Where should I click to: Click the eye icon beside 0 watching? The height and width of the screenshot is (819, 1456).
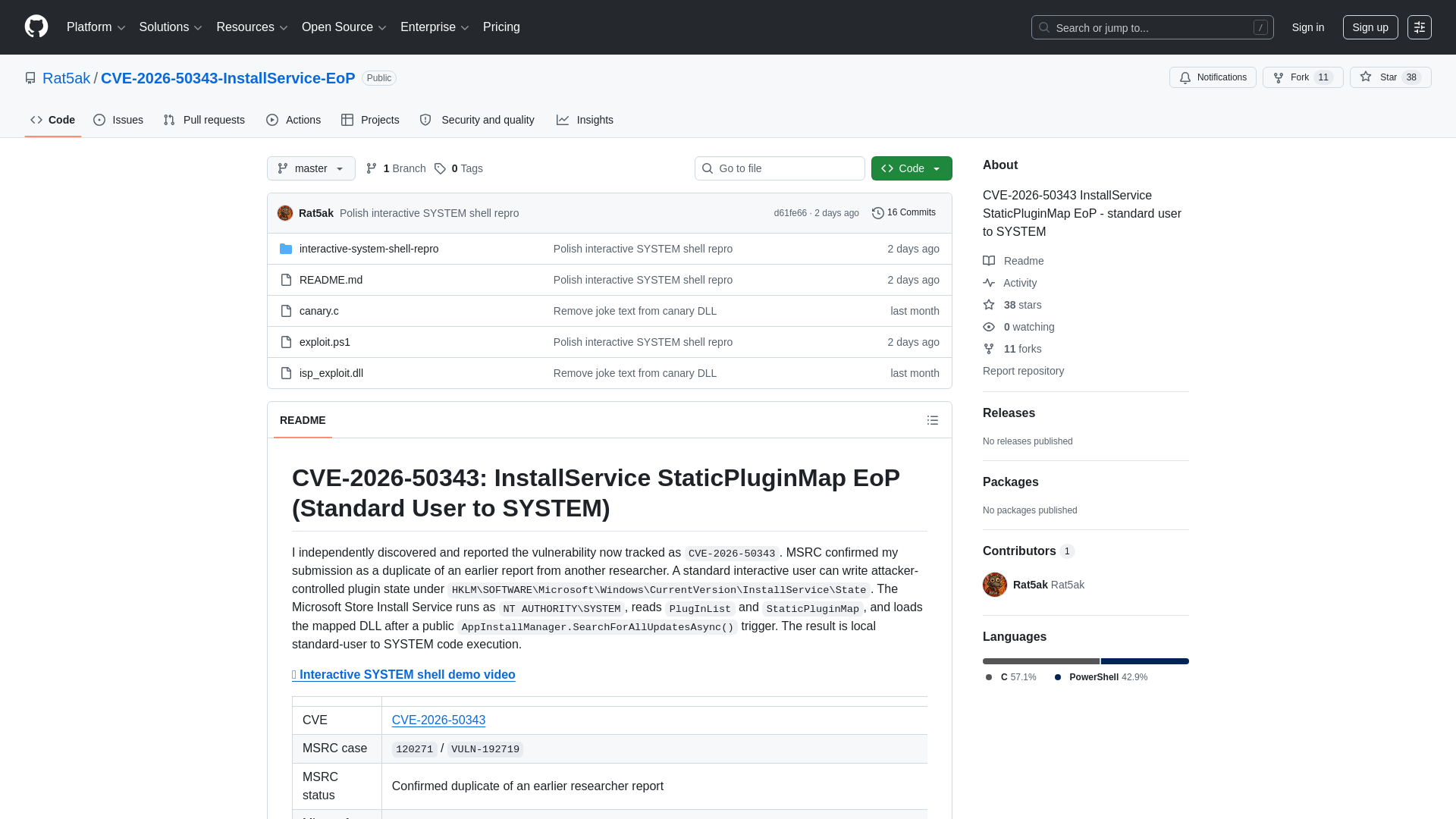point(989,327)
